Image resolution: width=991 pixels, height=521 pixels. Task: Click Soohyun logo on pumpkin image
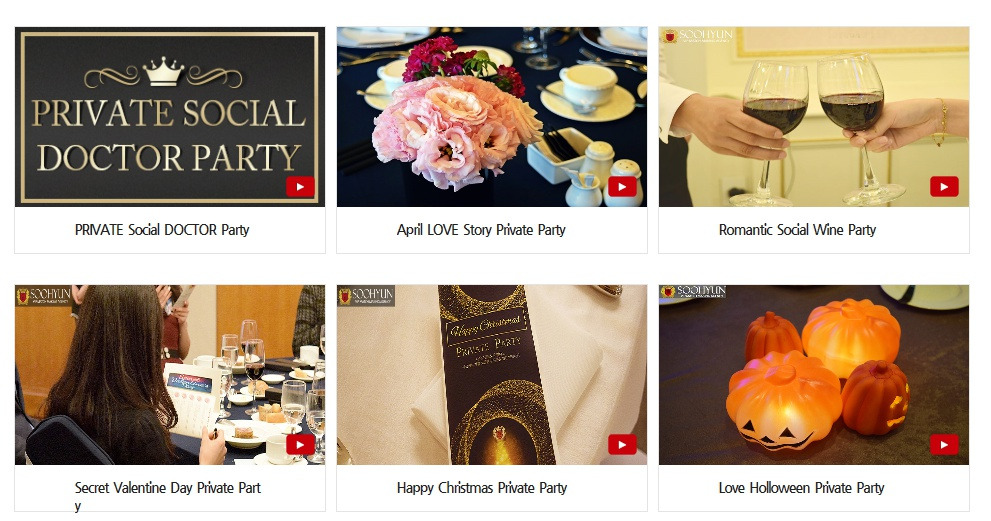693,291
